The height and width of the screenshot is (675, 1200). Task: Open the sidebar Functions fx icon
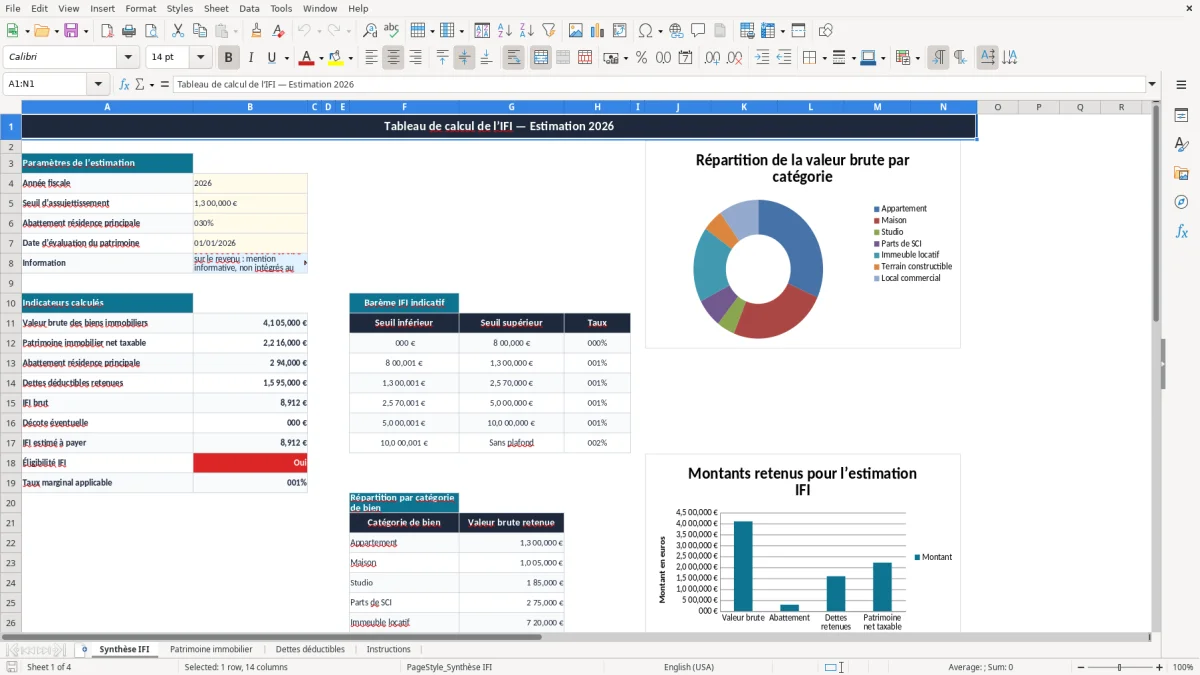(1181, 231)
